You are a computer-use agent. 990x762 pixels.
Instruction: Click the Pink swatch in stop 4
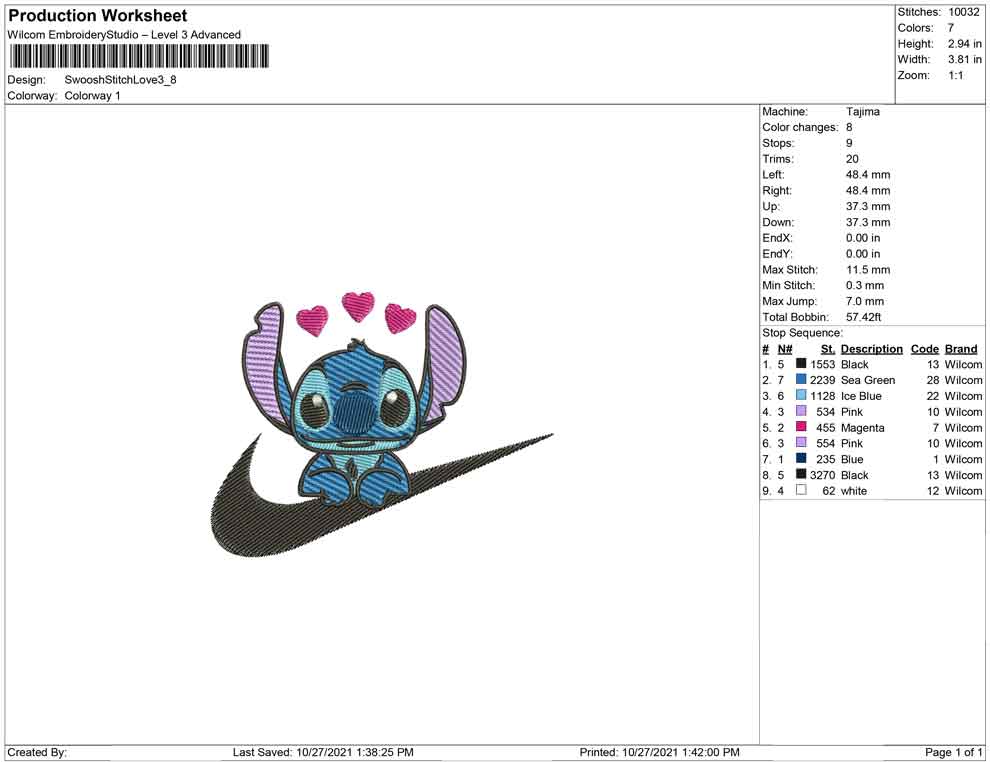coord(801,411)
